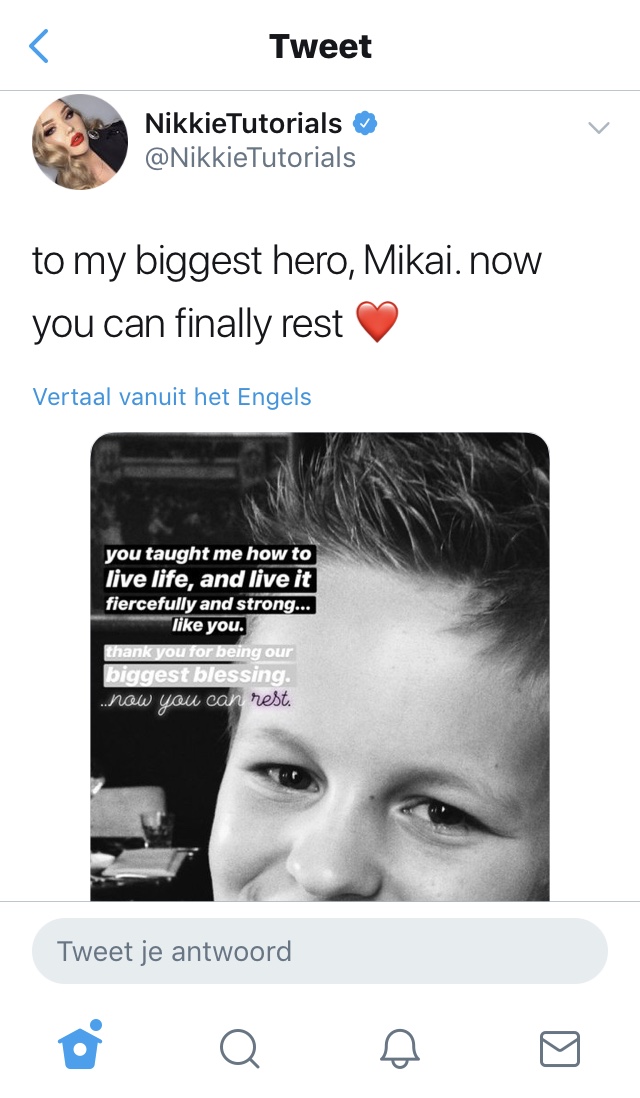Tap the 'live life, and live it' caption
This screenshot has height=1098, width=640.
pyautogui.click(x=209, y=579)
